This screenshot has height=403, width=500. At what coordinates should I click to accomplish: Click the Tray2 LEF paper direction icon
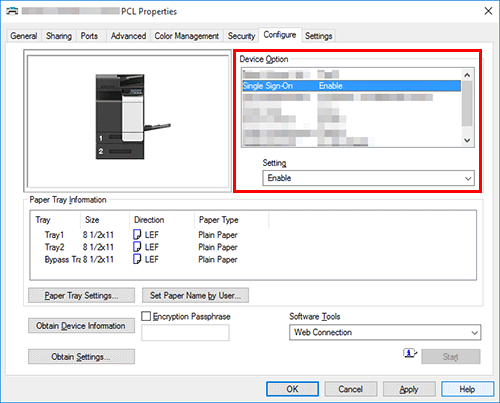click(x=137, y=247)
